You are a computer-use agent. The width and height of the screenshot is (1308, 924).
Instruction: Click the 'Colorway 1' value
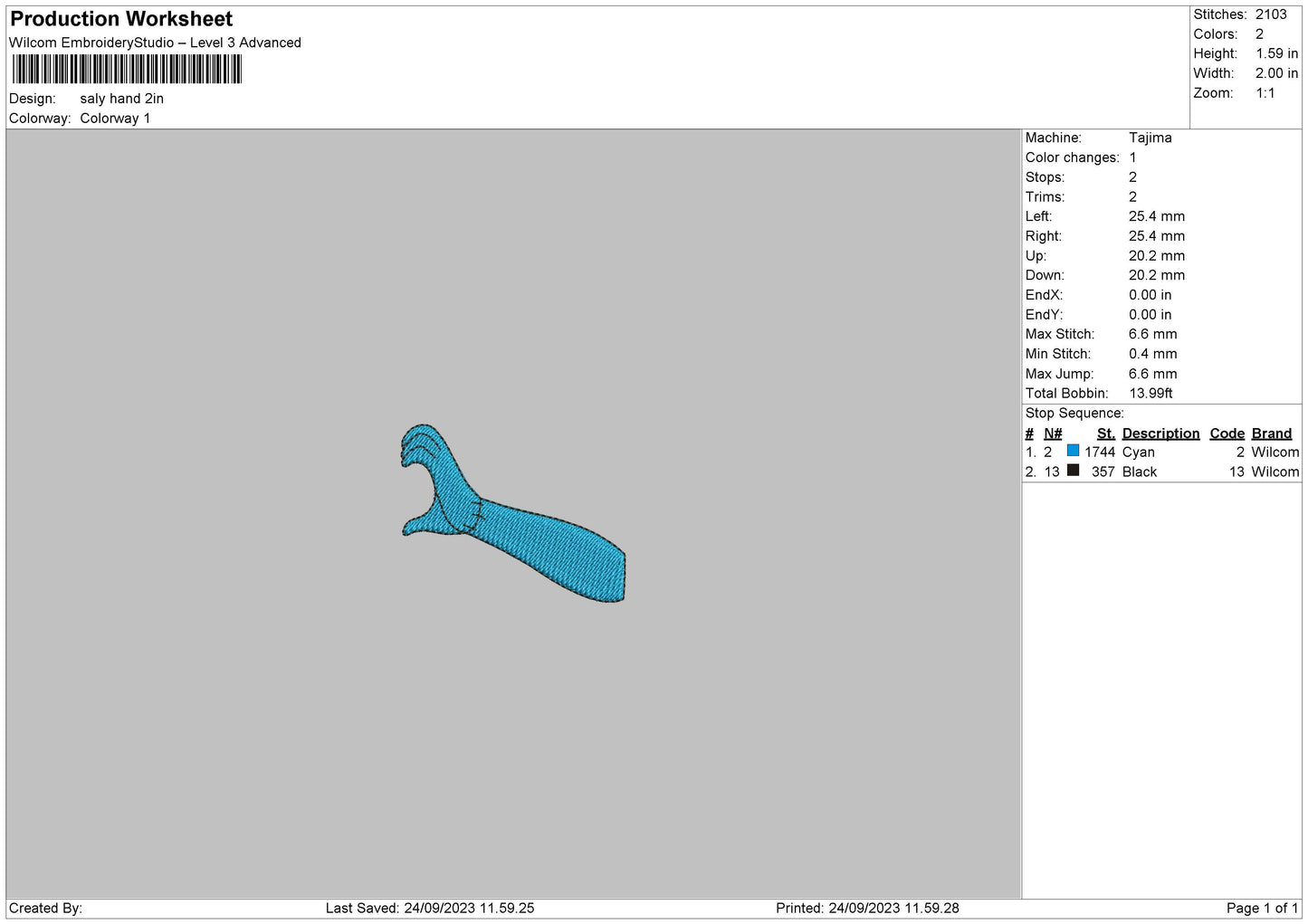(x=115, y=119)
